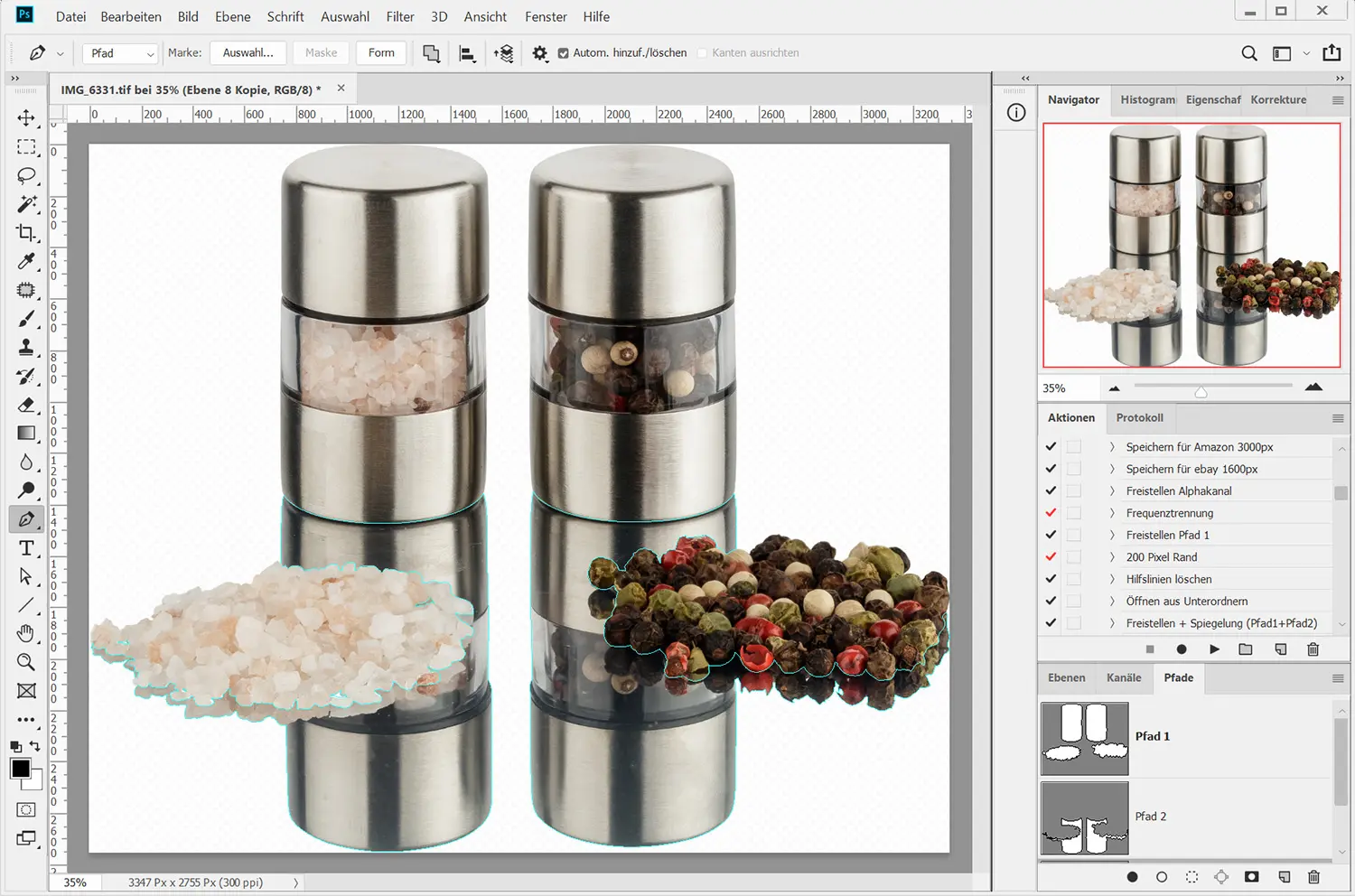The height and width of the screenshot is (896, 1355).
Task: Disable Autom. hinzuf./löschen checkbox
Action: 564,53
